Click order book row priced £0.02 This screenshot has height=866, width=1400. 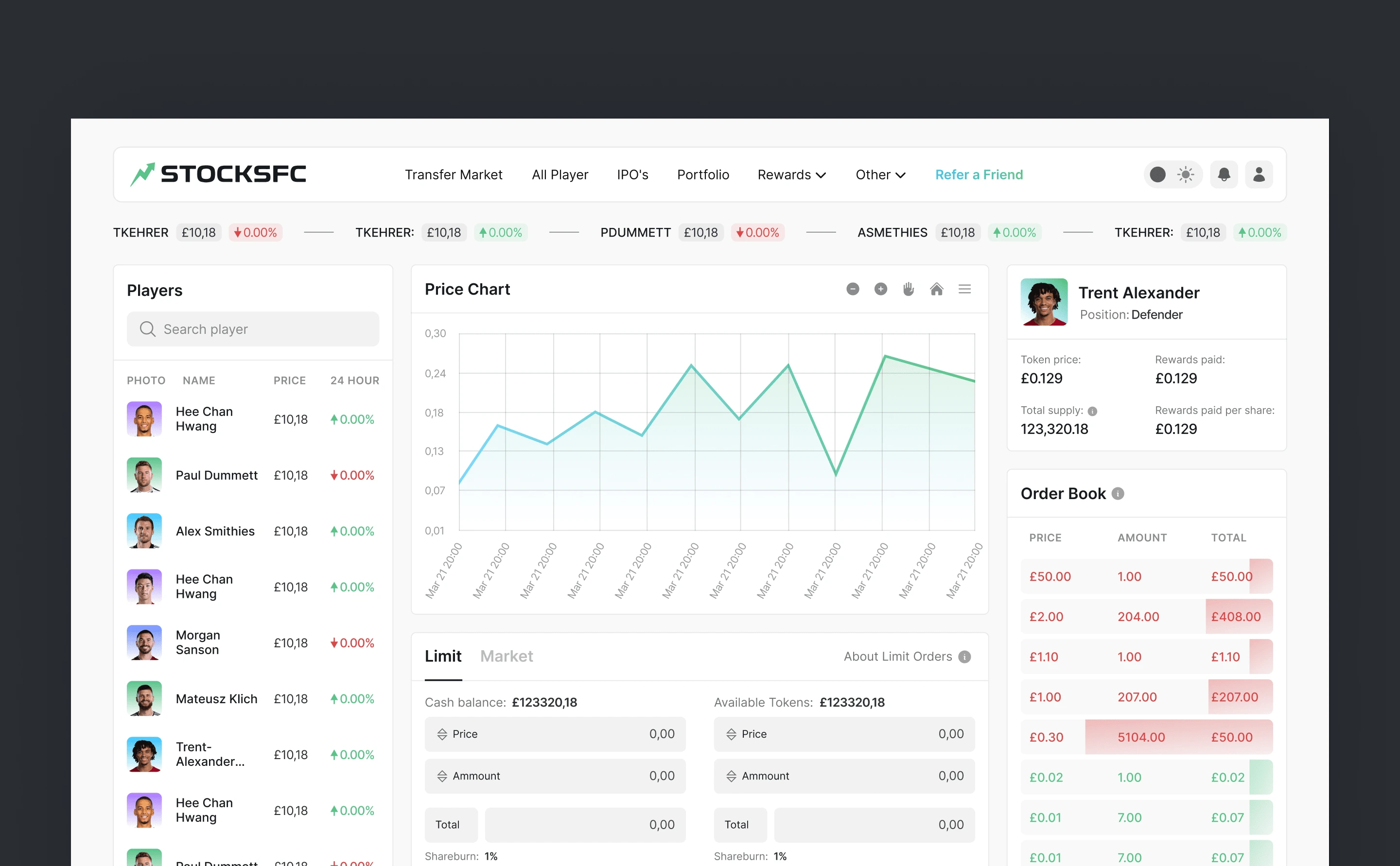point(1147,777)
